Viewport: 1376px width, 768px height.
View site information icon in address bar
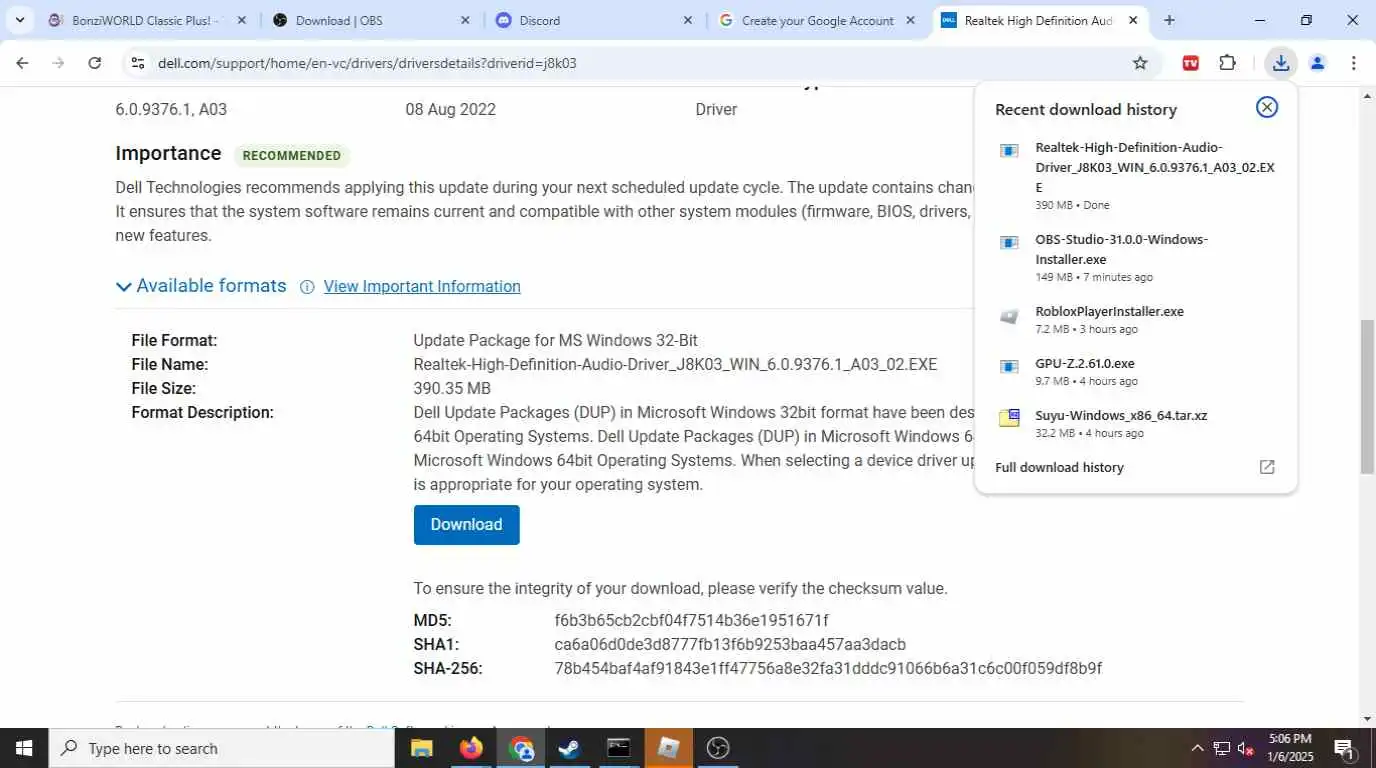coord(138,63)
